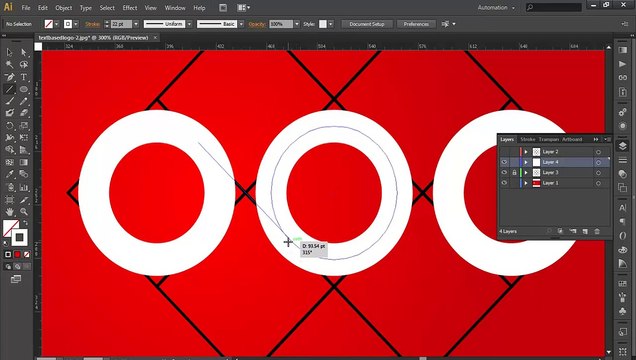Select the Column Graph tool
This screenshot has width=636, height=360.
point(24,187)
